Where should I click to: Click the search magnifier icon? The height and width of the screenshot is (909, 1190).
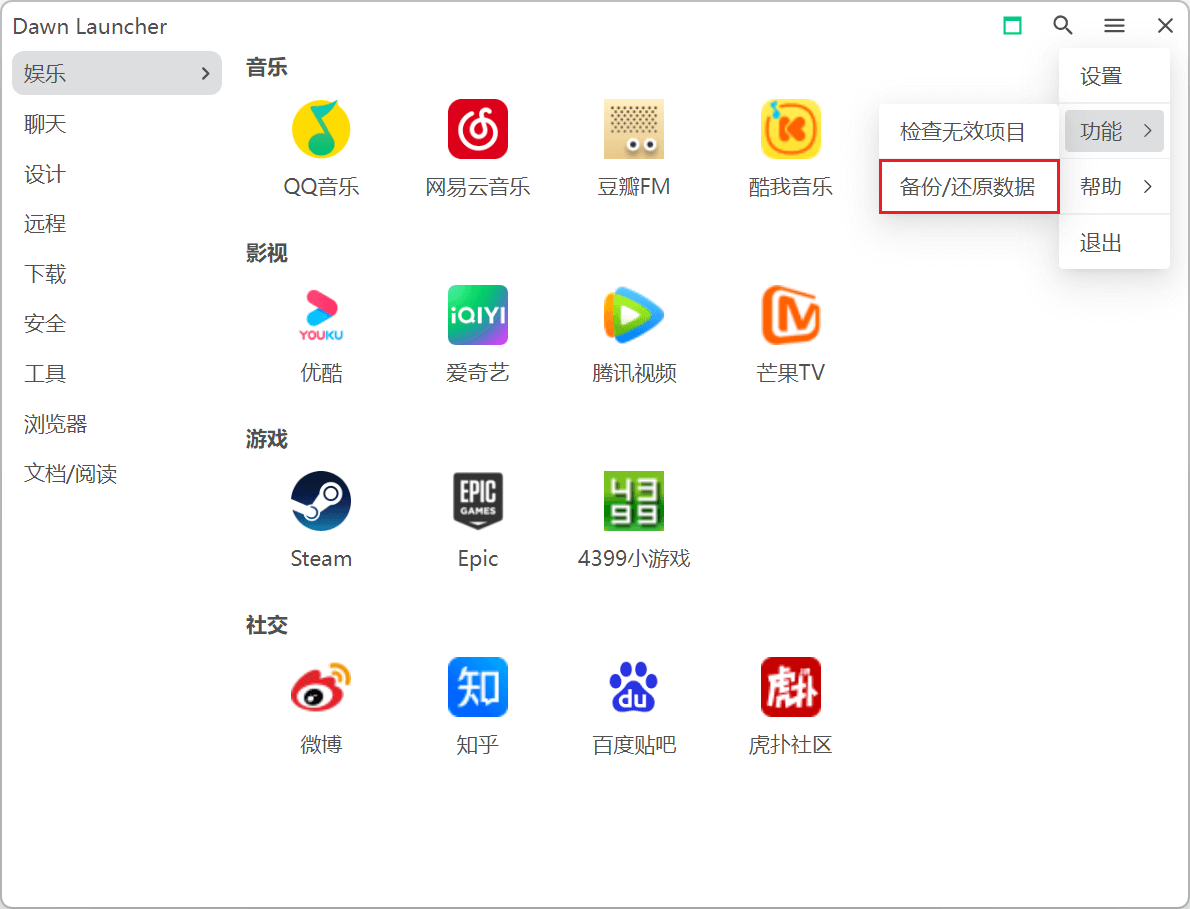point(1062,26)
